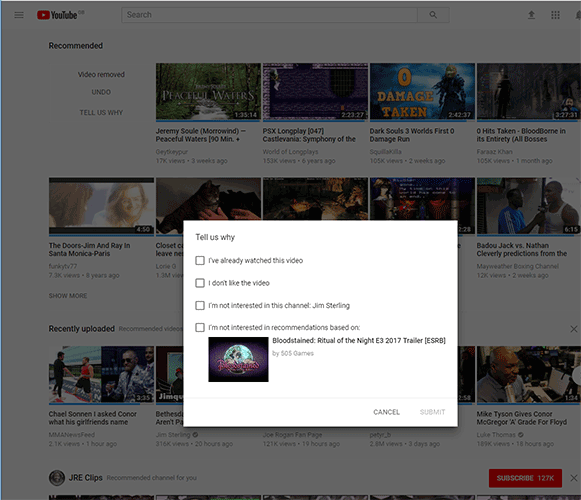Viewport: 581px width, 500px height.
Task: Click Submit in Tell us why dialog
Action: point(432,412)
